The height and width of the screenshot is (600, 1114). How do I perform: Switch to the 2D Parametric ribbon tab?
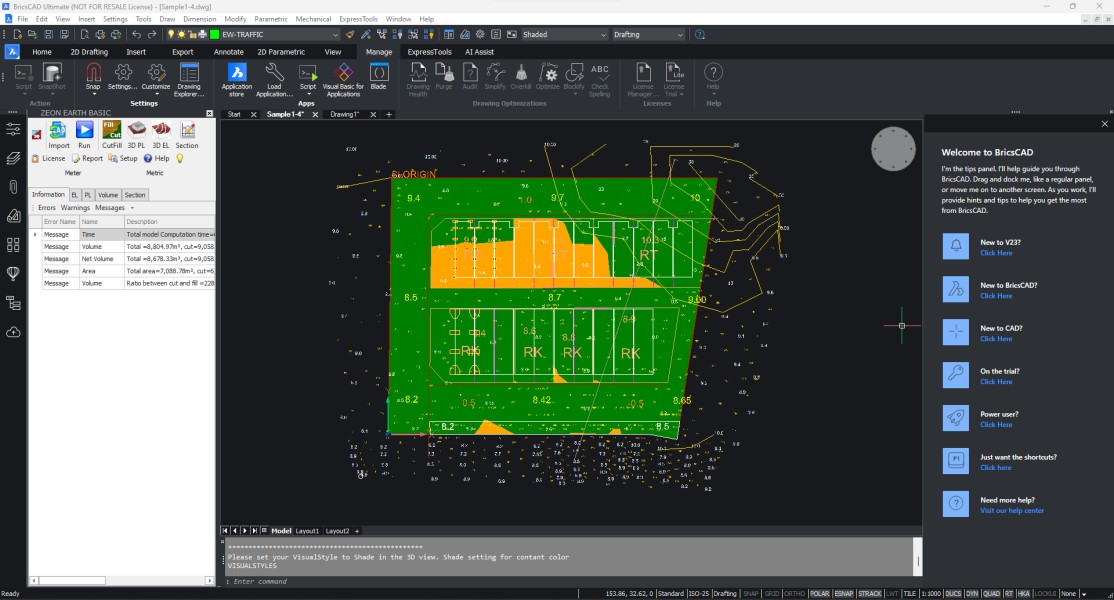click(x=281, y=52)
